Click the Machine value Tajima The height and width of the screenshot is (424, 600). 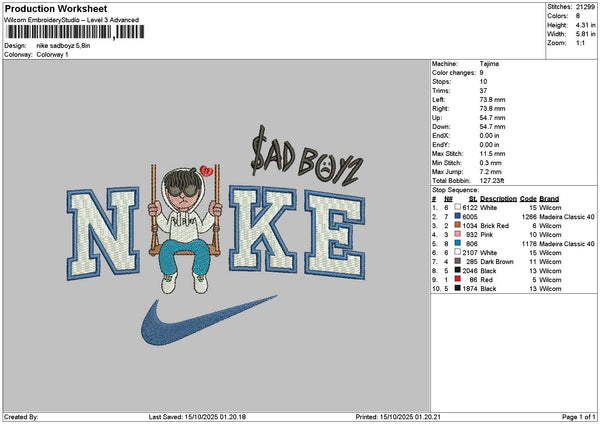pos(489,64)
